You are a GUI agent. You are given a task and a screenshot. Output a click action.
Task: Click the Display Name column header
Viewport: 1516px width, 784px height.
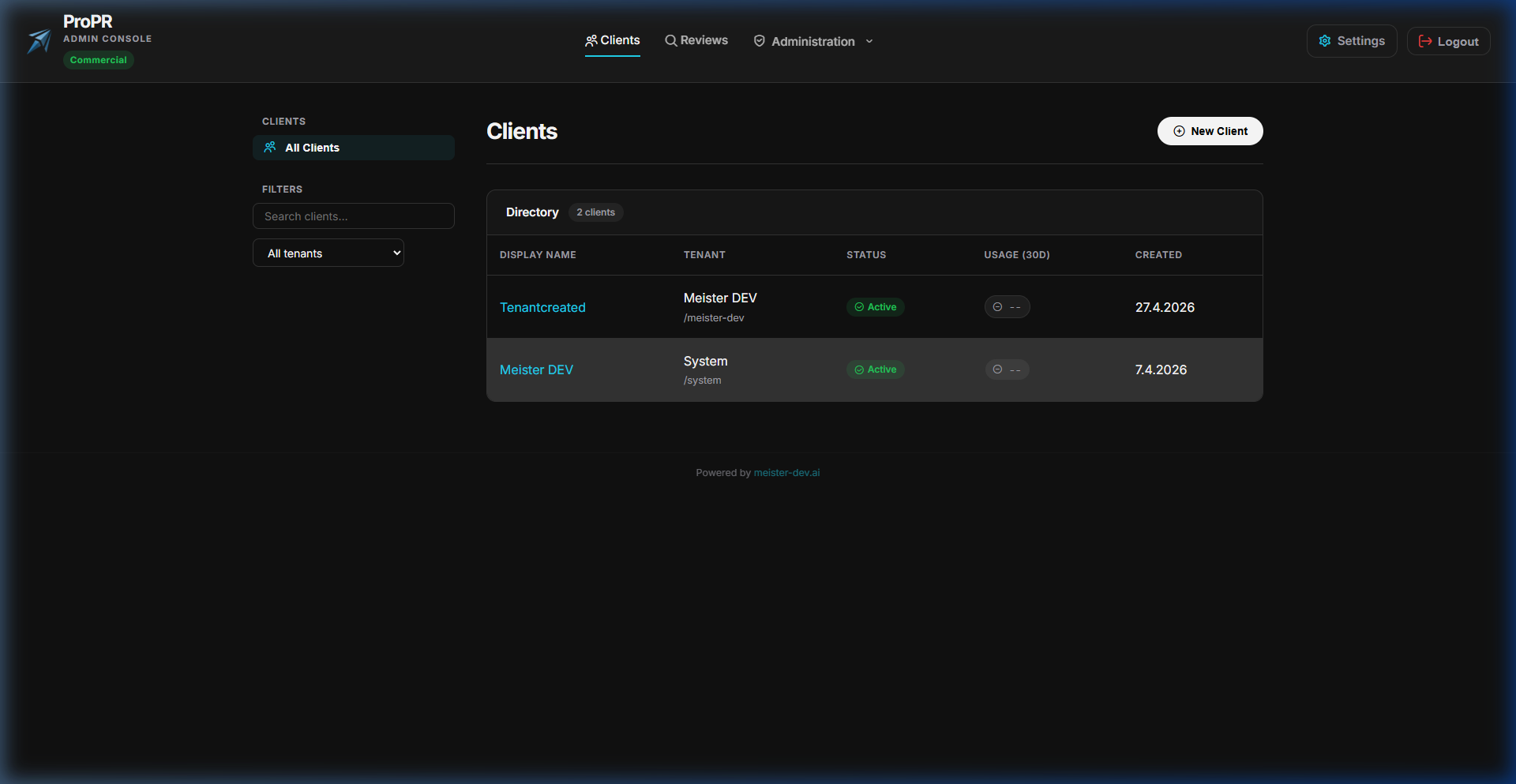(x=538, y=255)
